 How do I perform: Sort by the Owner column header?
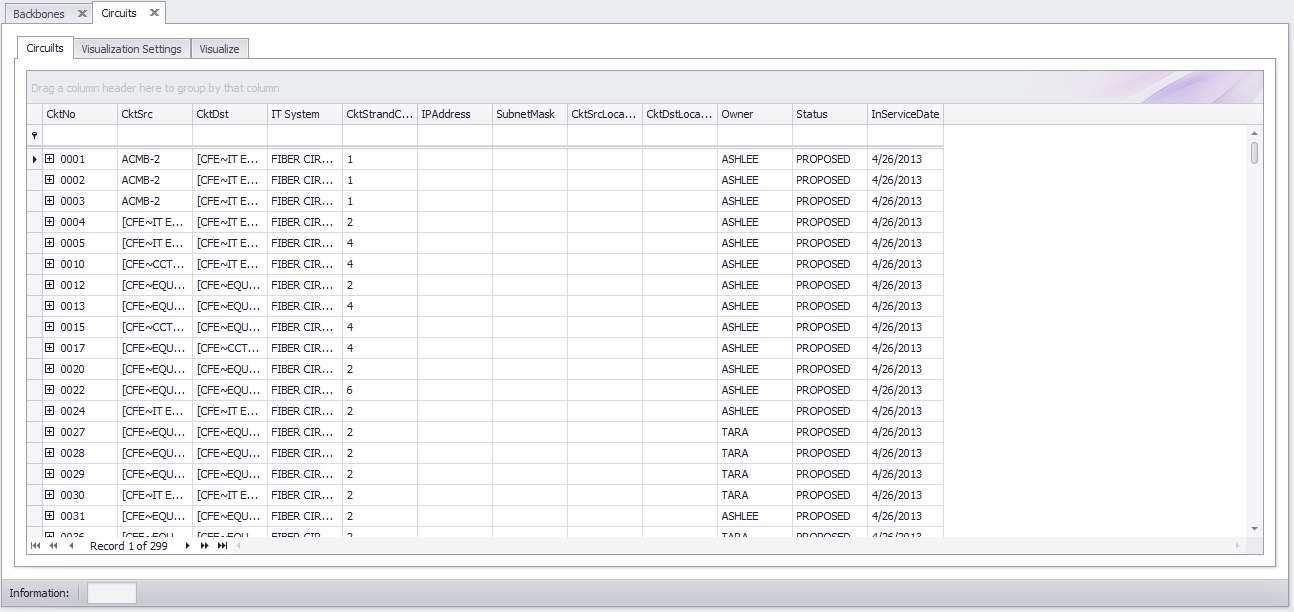click(754, 114)
